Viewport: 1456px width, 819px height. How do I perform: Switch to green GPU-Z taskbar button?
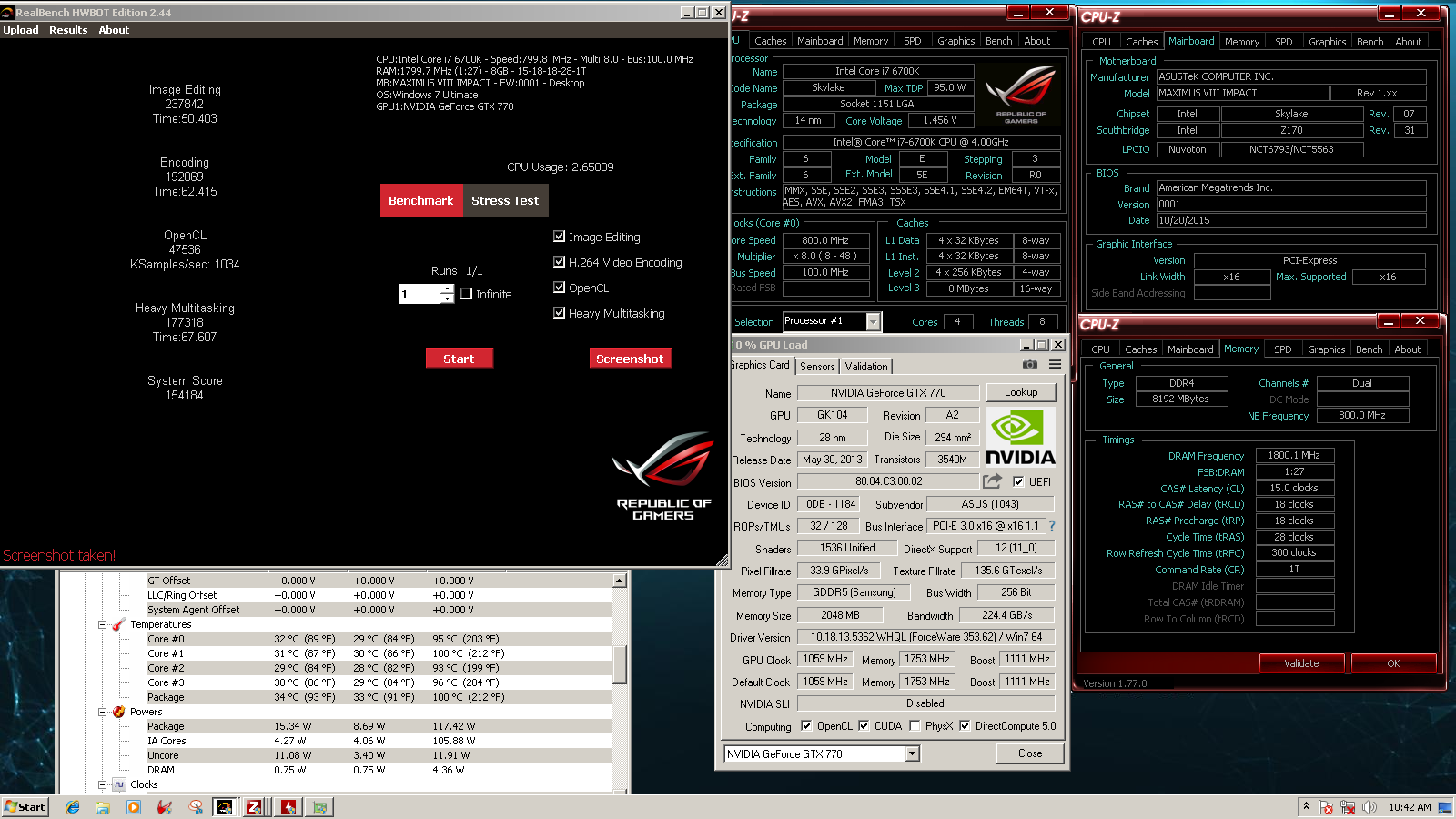(319, 807)
